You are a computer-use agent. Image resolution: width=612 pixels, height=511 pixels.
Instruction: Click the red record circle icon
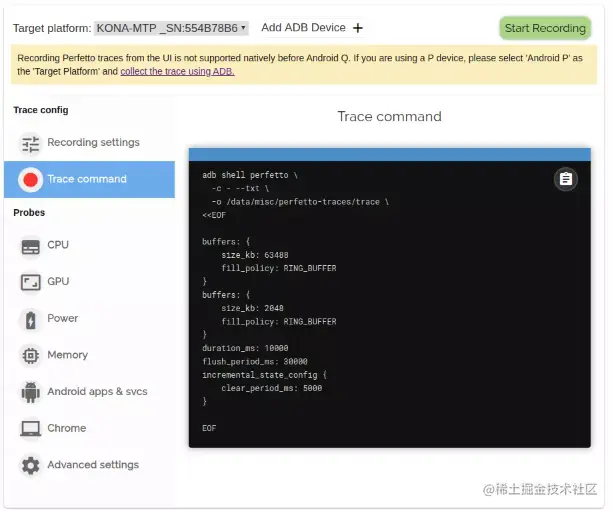30,180
